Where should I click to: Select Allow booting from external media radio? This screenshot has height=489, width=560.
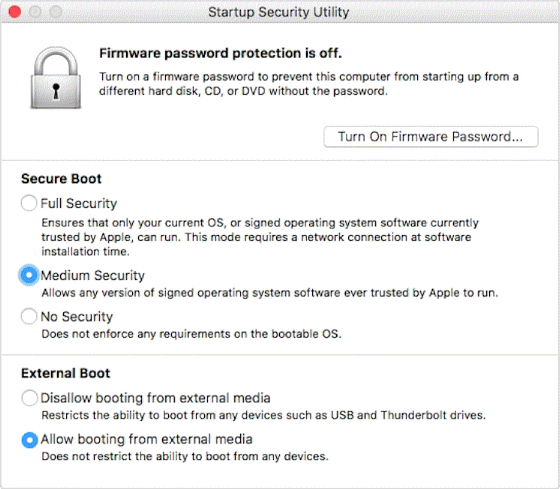(29, 440)
